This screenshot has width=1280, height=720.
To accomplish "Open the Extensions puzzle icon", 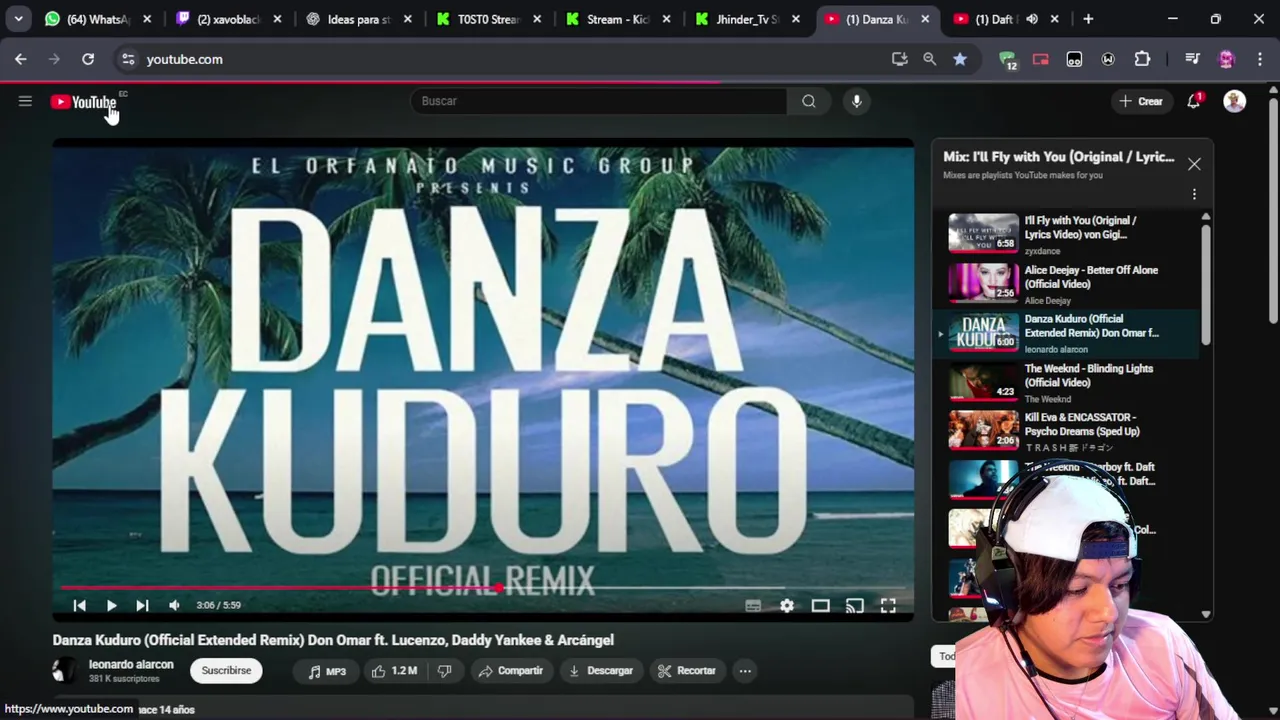I will (1142, 59).
